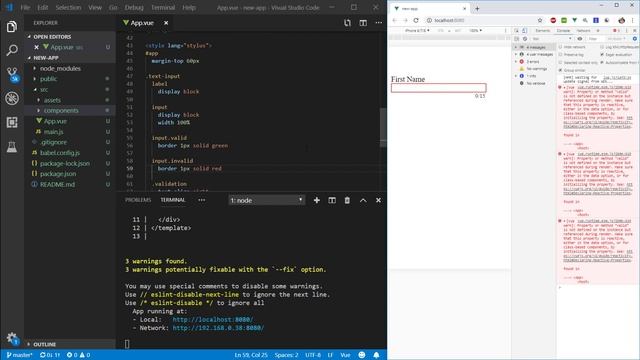
Task: Enable the Preserve log checkbox
Action: tap(560, 55)
